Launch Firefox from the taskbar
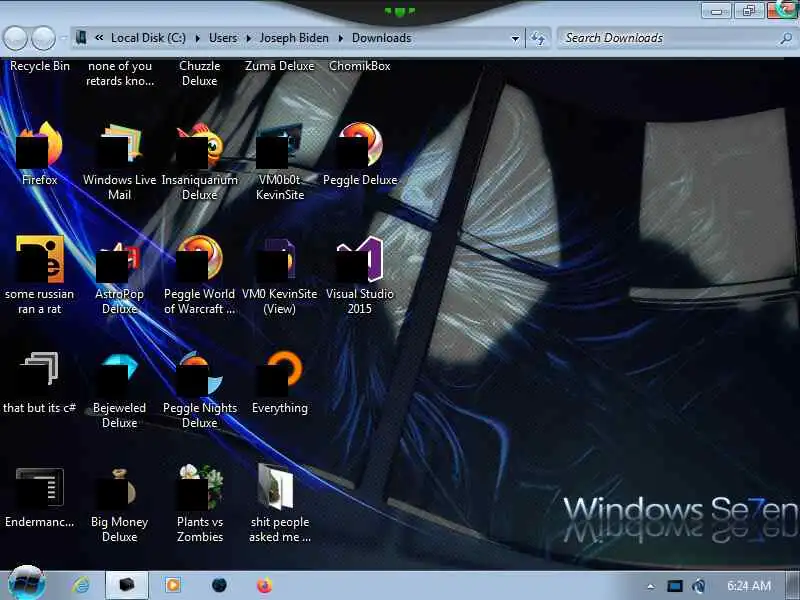800x600 pixels. tap(264, 585)
